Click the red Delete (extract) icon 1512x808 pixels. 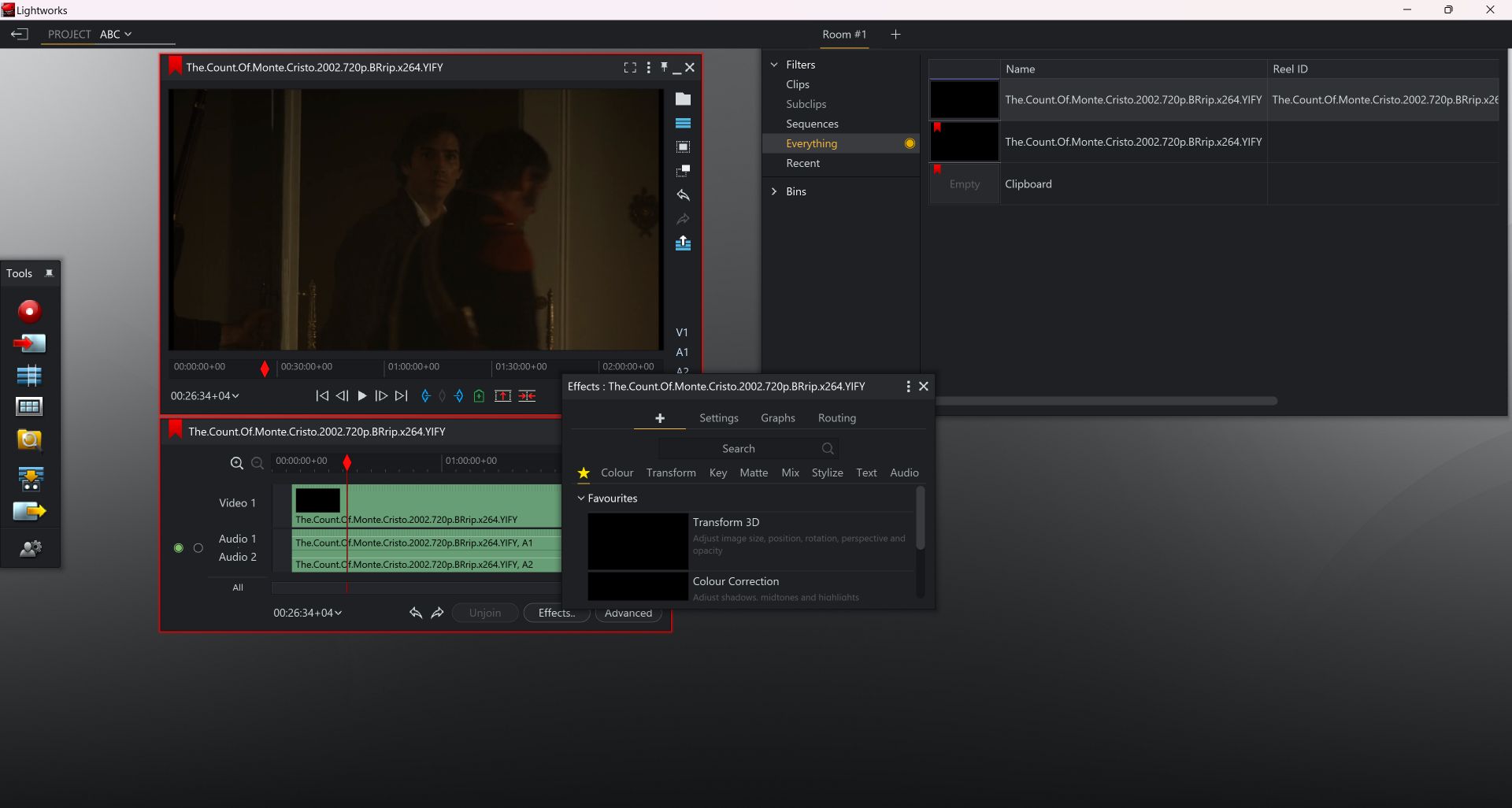tap(527, 396)
